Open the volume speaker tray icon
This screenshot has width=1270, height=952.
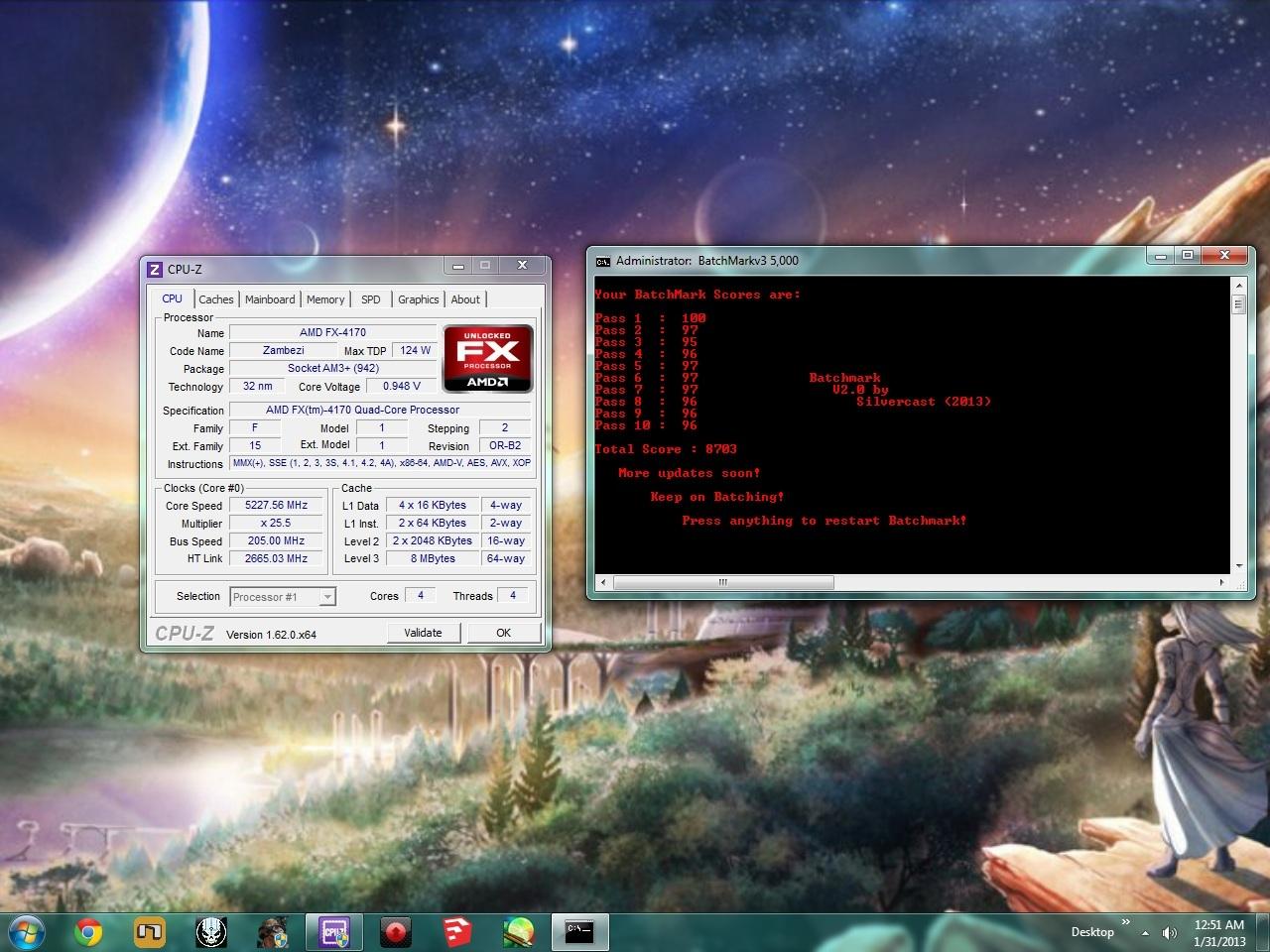1169,933
